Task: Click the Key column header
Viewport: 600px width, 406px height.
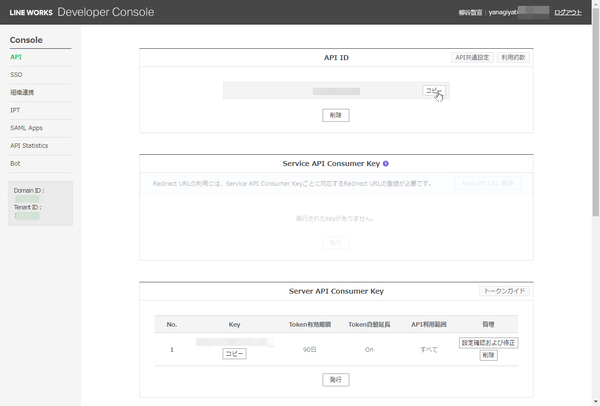Action: 234,324
